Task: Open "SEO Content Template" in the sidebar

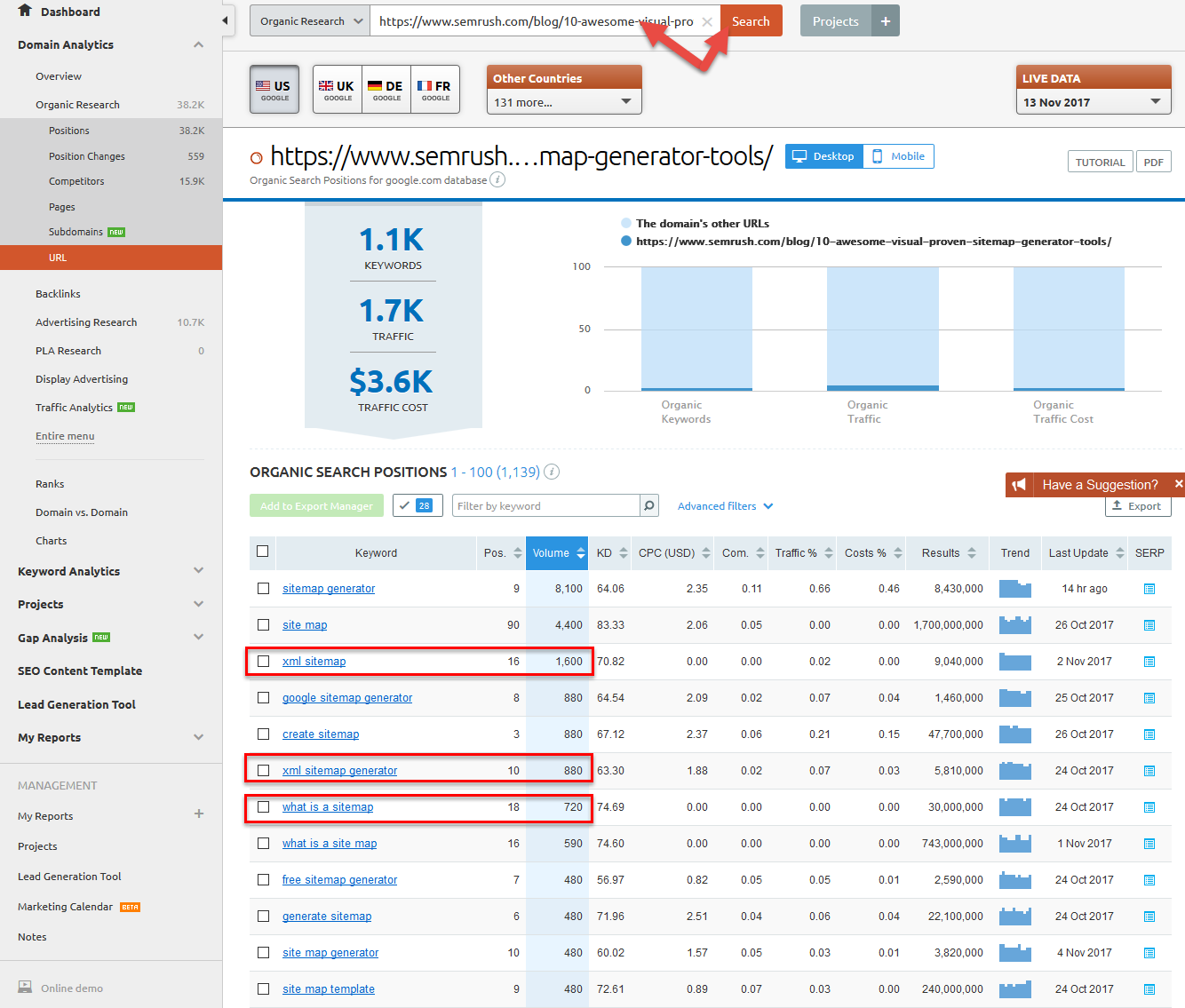Action: [x=79, y=671]
